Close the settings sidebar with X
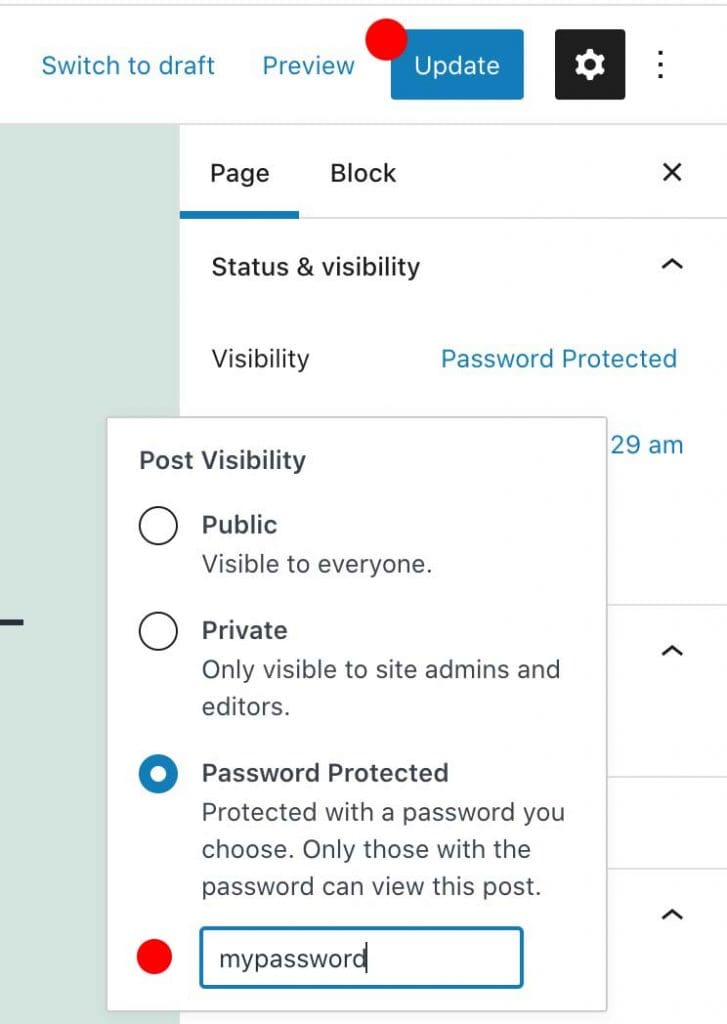The height and width of the screenshot is (1024, 727). pyautogui.click(x=672, y=172)
